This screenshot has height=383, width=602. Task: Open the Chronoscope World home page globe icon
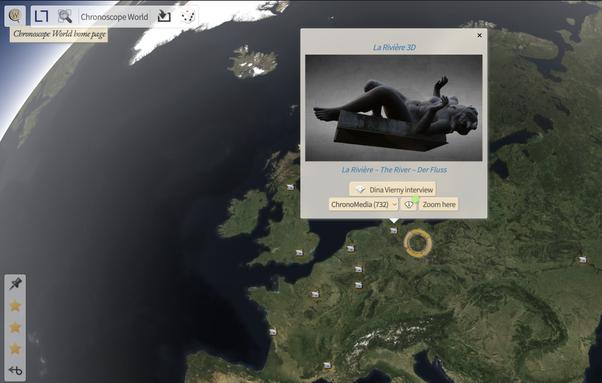tap(15, 16)
